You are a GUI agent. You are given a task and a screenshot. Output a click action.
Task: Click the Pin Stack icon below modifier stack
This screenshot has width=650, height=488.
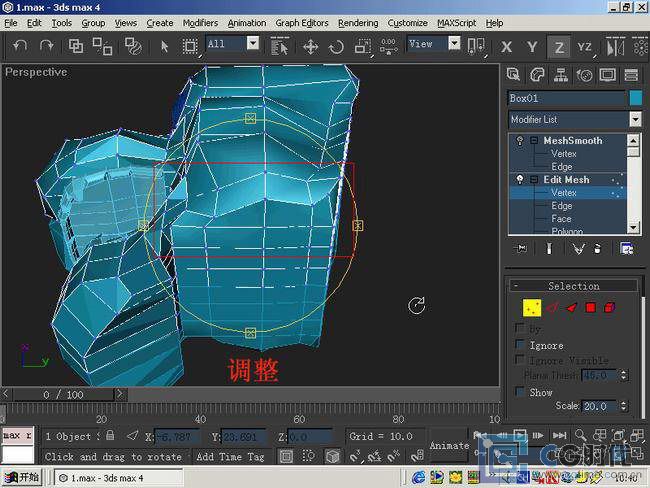point(520,249)
